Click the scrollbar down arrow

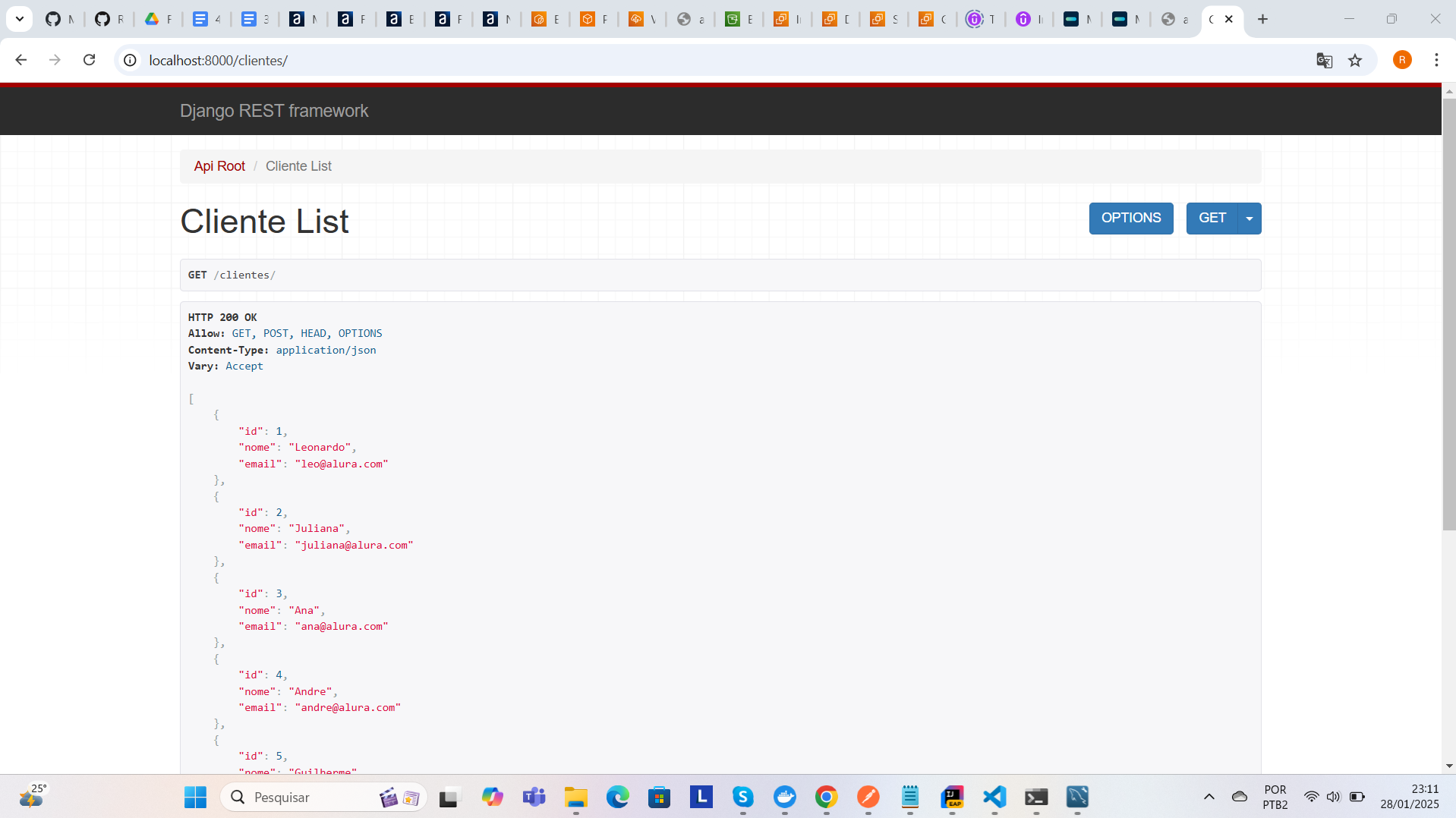click(1448, 766)
